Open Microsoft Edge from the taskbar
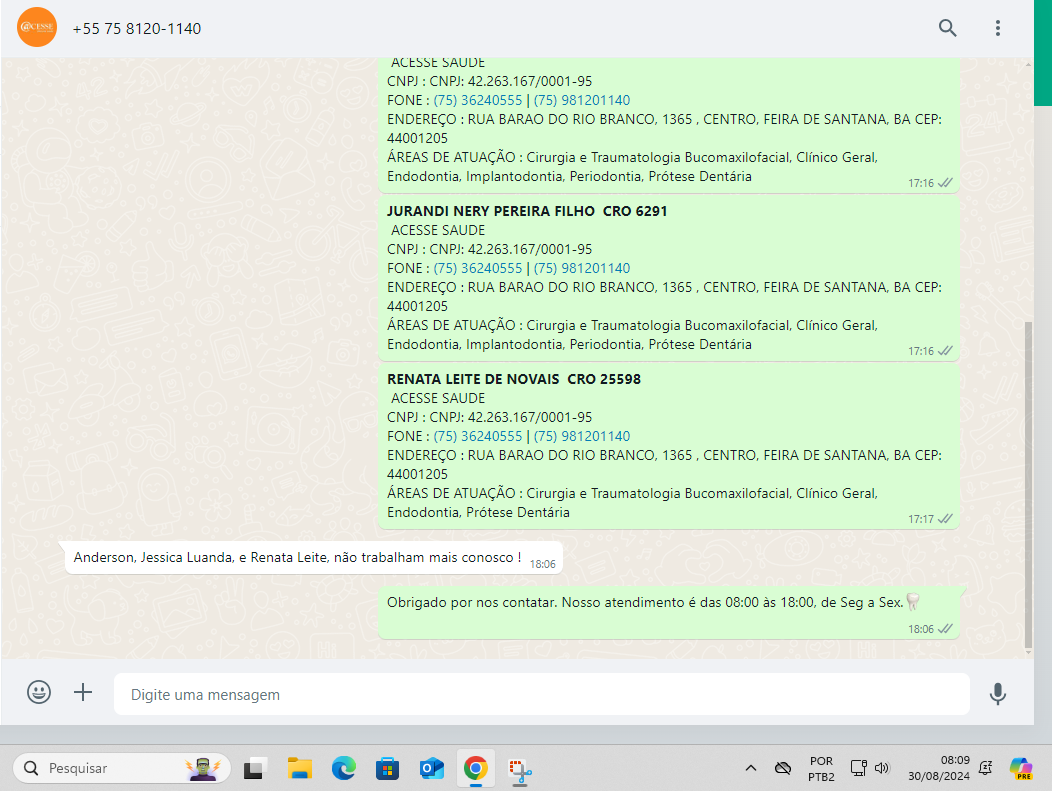The height and width of the screenshot is (791, 1052). click(x=344, y=768)
